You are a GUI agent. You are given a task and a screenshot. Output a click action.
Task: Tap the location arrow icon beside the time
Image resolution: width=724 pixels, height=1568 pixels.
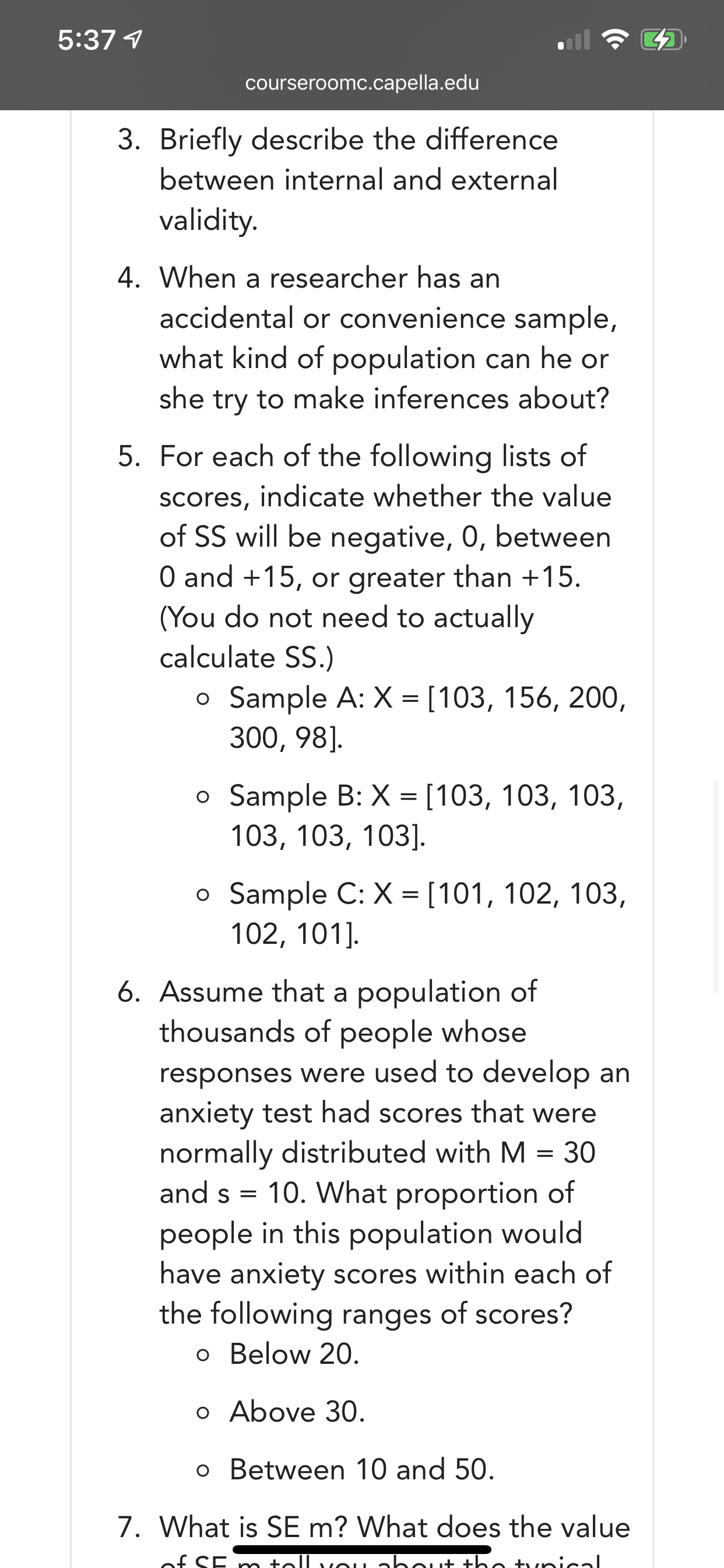point(133,40)
